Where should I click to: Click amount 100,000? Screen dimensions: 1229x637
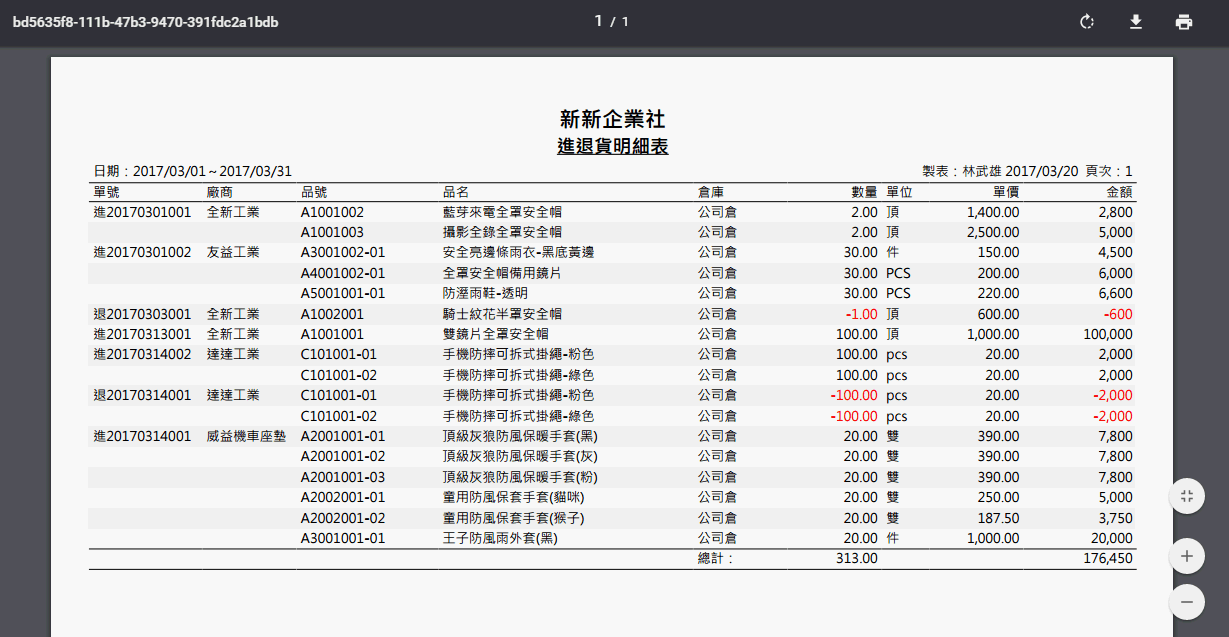pos(1108,334)
